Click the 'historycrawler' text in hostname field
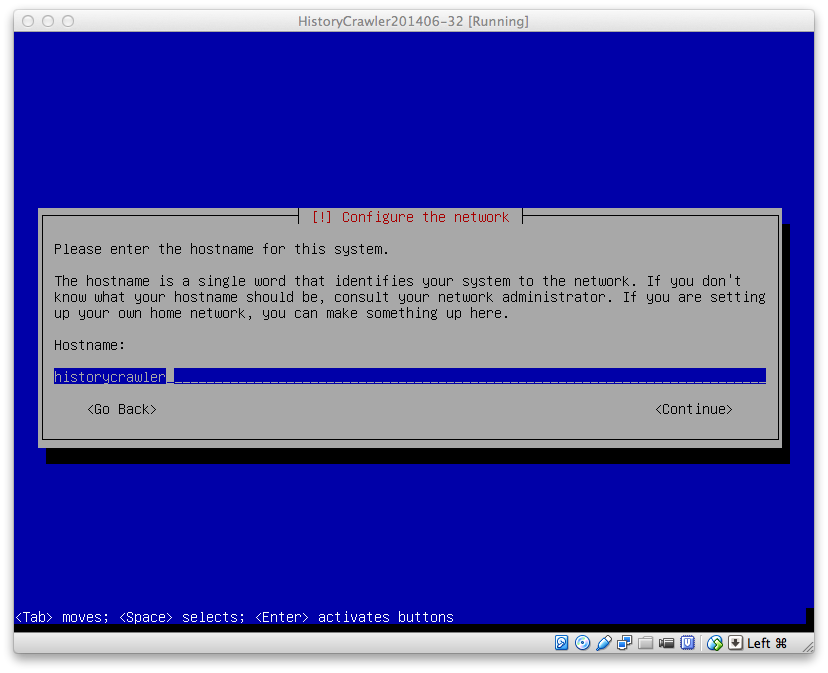This screenshot has width=828, height=673. 110,377
